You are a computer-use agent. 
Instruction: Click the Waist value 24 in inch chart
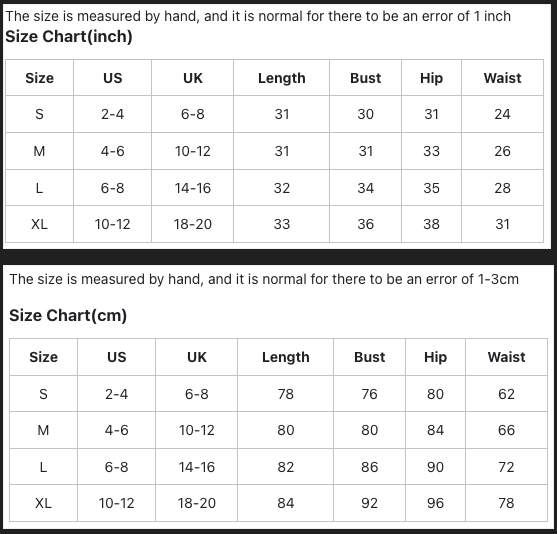502,114
